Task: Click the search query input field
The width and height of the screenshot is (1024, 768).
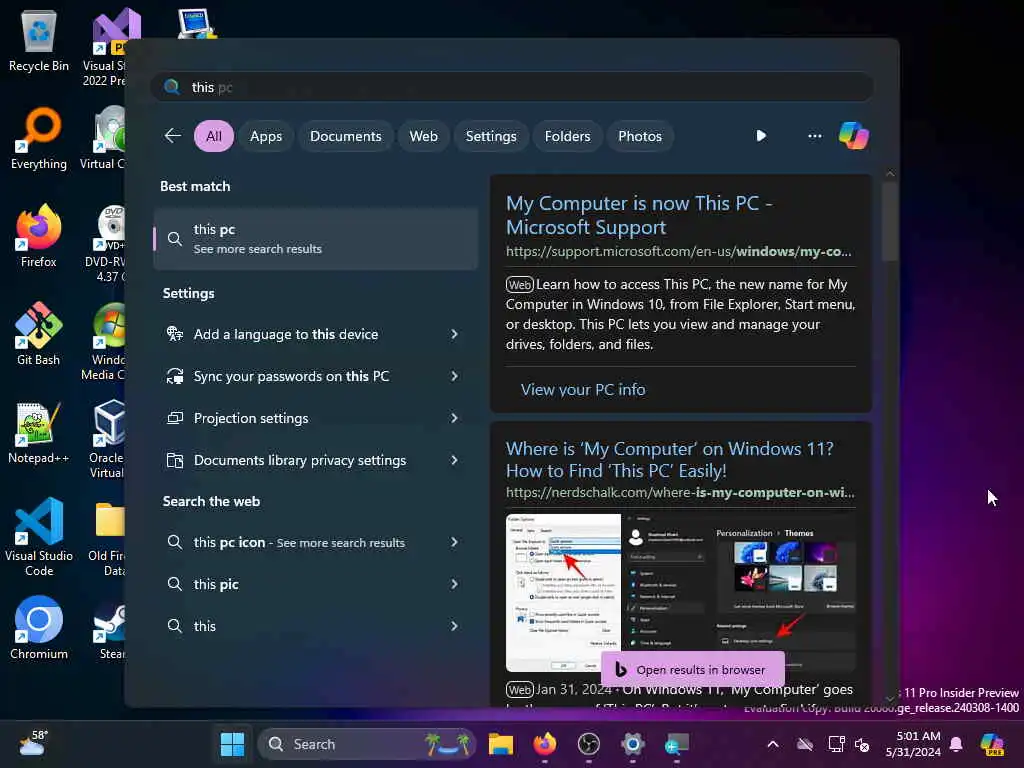Action: [512, 87]
